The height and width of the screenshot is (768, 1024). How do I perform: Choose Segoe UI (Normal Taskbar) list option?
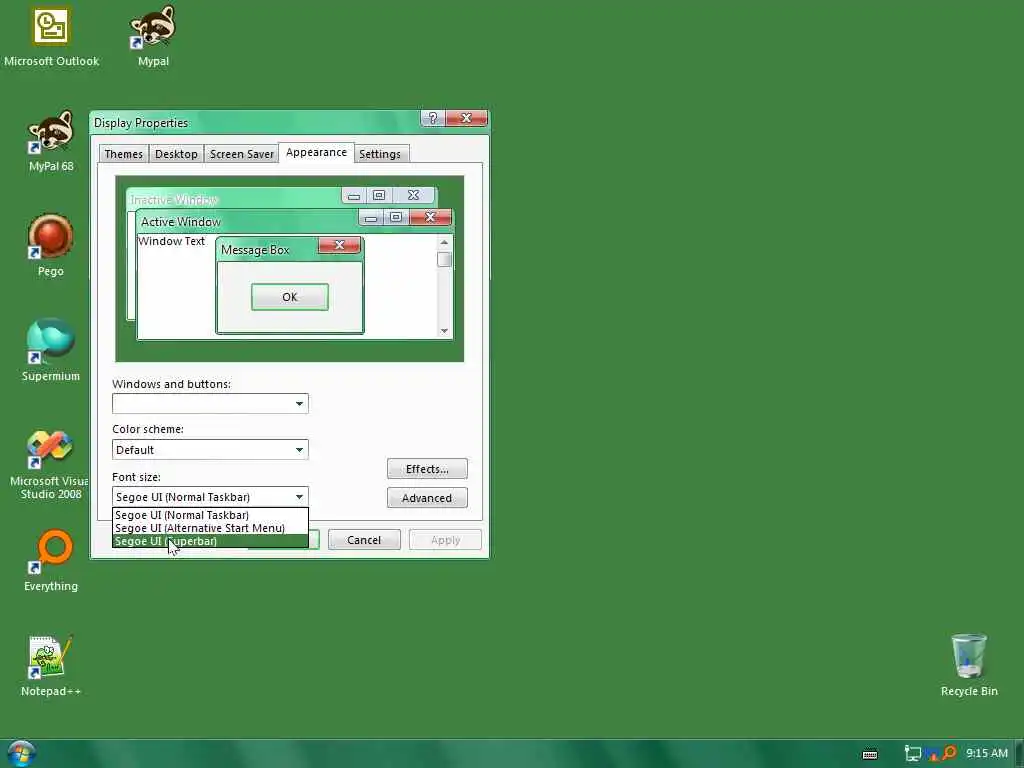pyautogui.click(x=210, y=515)
